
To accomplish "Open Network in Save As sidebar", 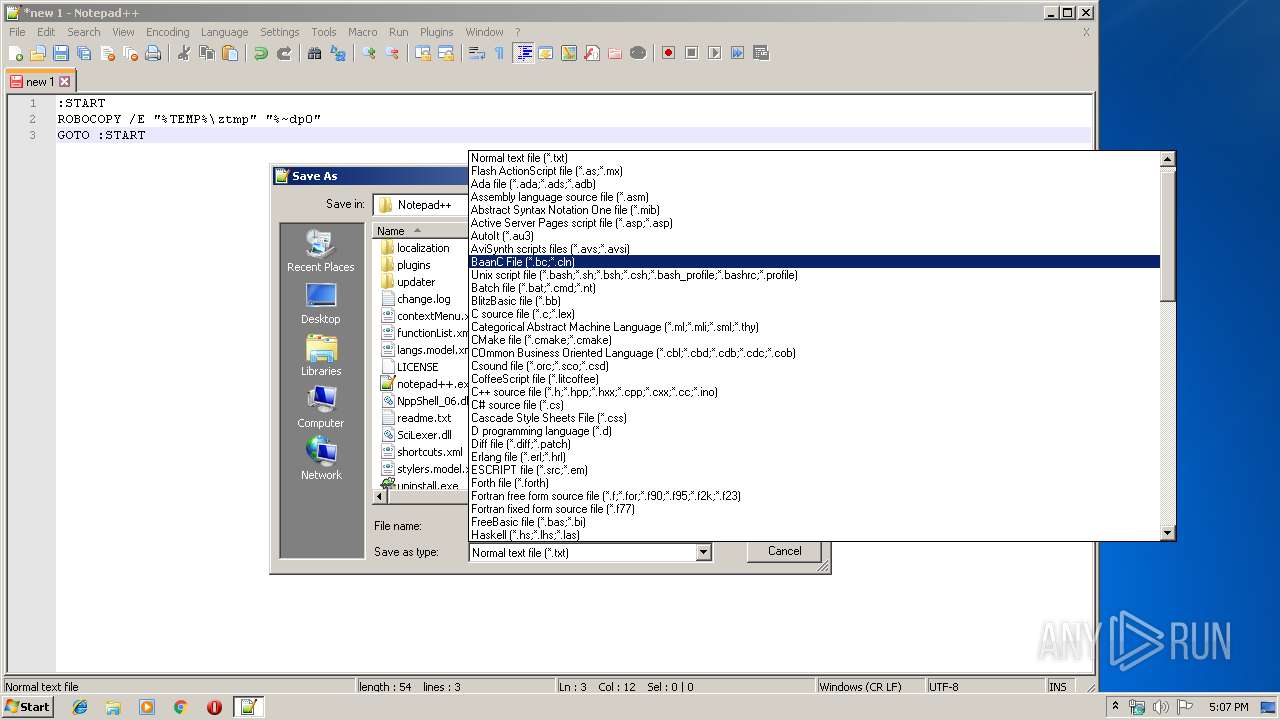I will tap(321, 460).
